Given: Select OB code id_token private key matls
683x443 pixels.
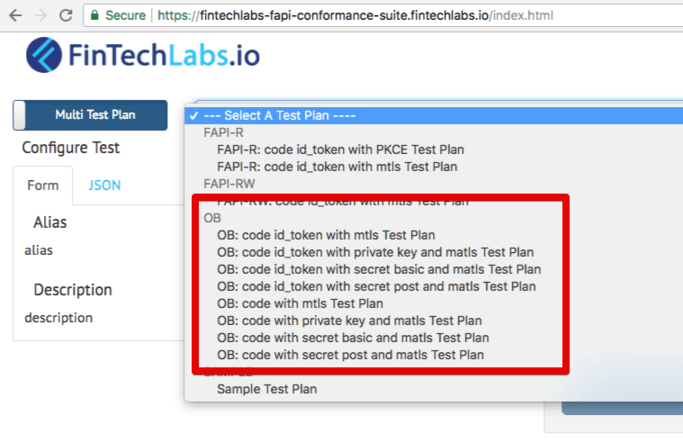Looking at the screenshot, I should coord(375,252).
